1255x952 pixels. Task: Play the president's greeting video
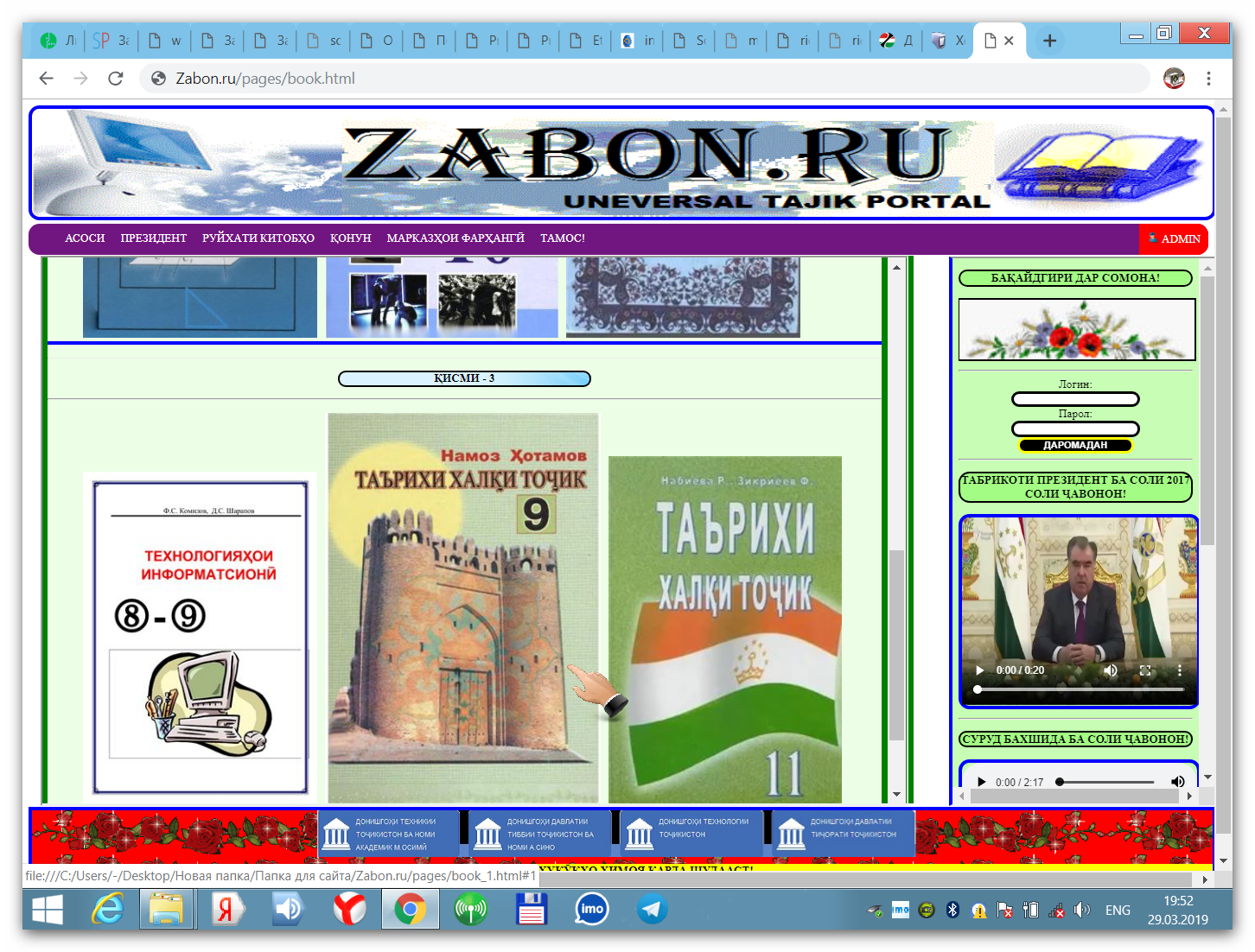point(979,670)
